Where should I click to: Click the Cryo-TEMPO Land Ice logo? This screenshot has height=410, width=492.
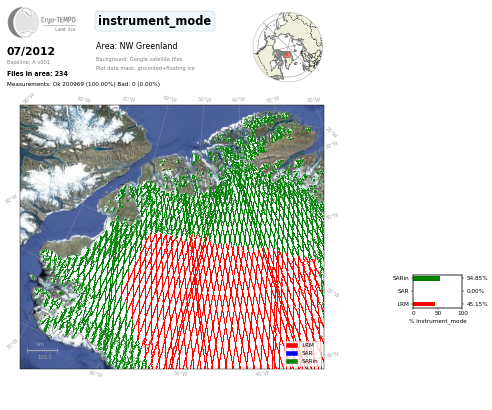(42, 22)
